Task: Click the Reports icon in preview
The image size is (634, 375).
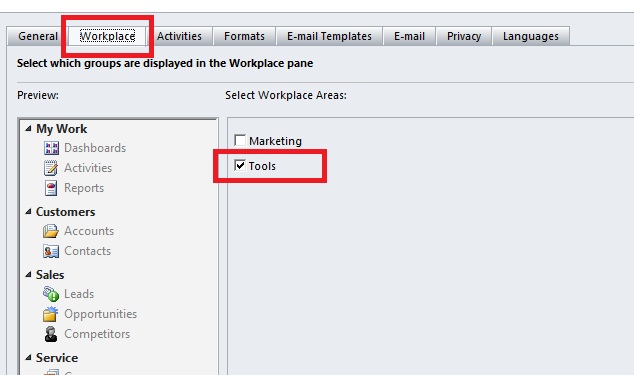Action: (x=51, y=188)
